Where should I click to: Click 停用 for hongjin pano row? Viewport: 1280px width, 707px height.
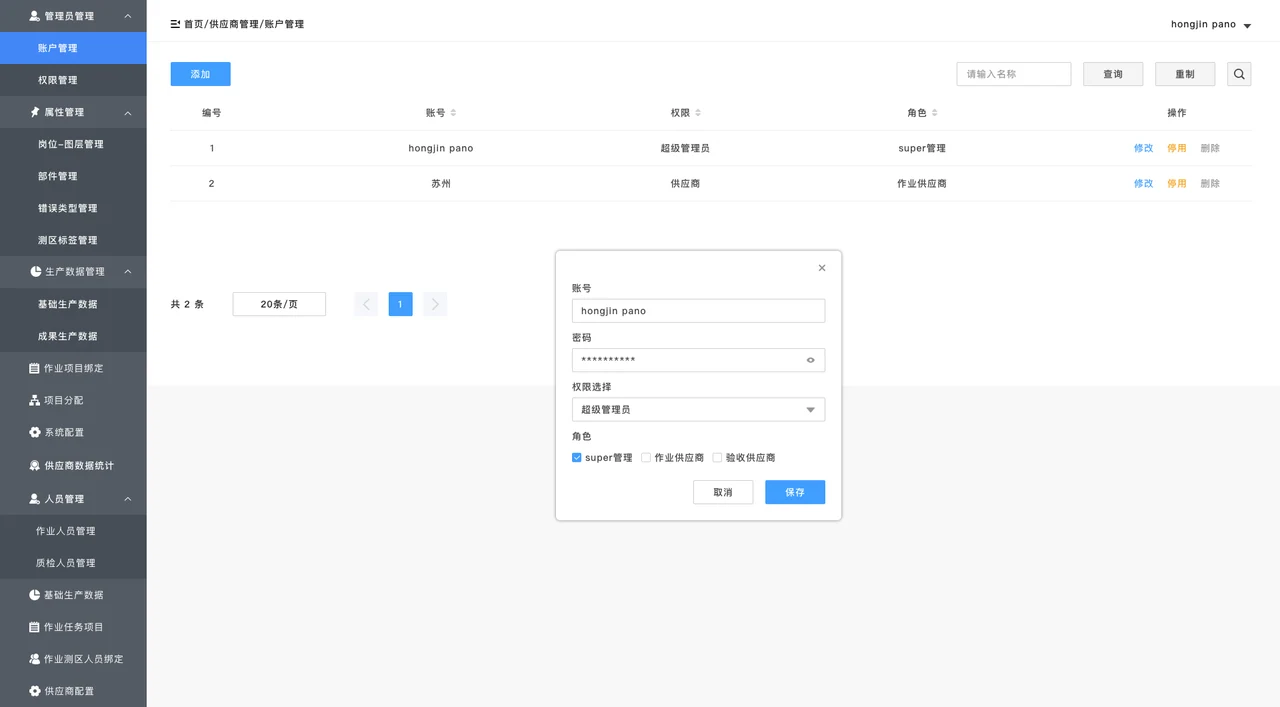(1177, 148)
